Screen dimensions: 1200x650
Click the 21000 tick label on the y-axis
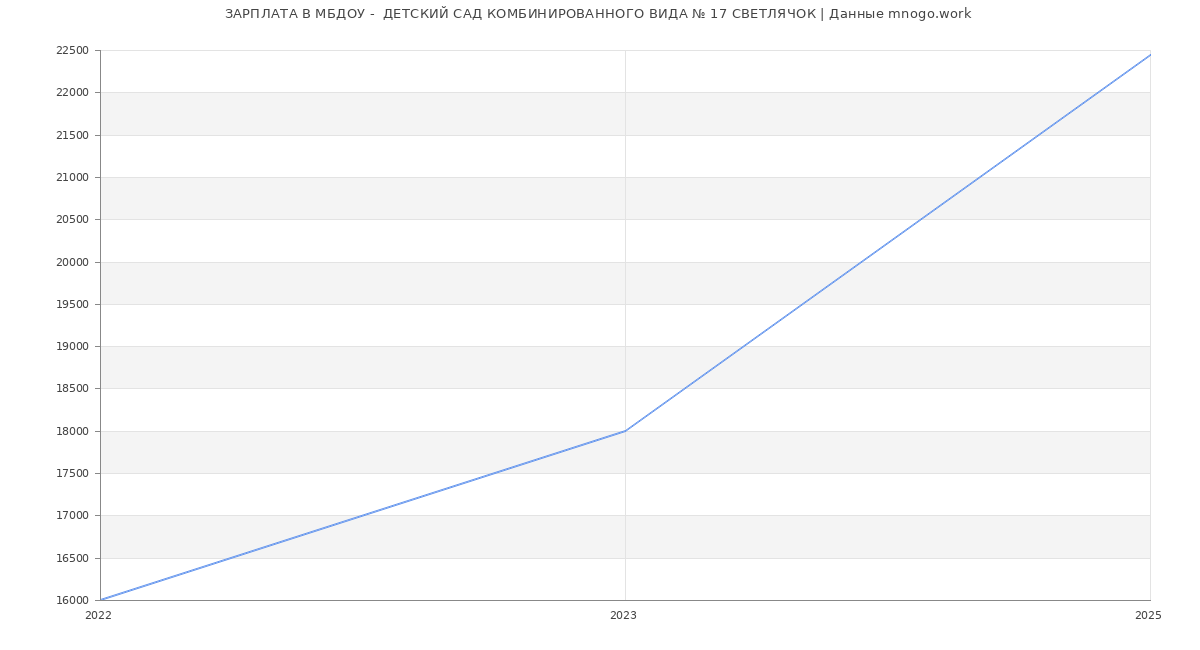click(72, 178)
